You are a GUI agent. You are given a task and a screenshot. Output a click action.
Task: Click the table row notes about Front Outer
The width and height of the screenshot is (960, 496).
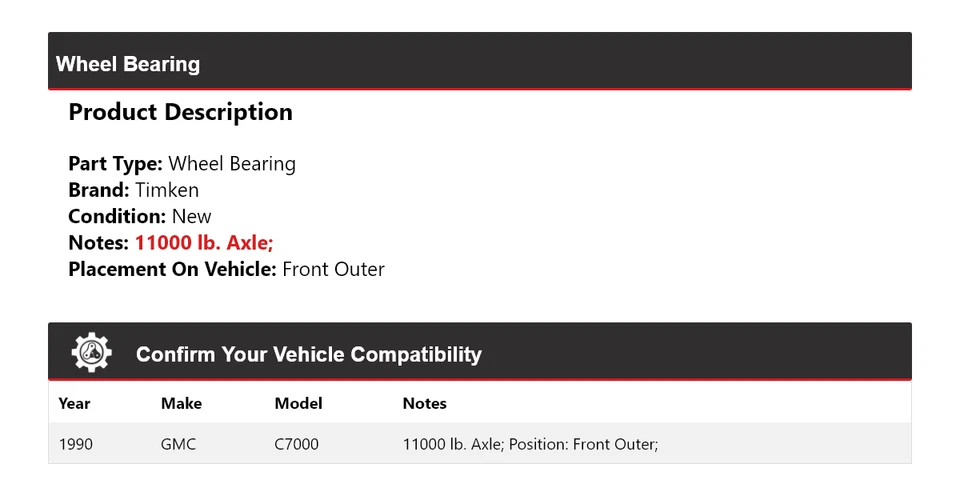[530, 443]
